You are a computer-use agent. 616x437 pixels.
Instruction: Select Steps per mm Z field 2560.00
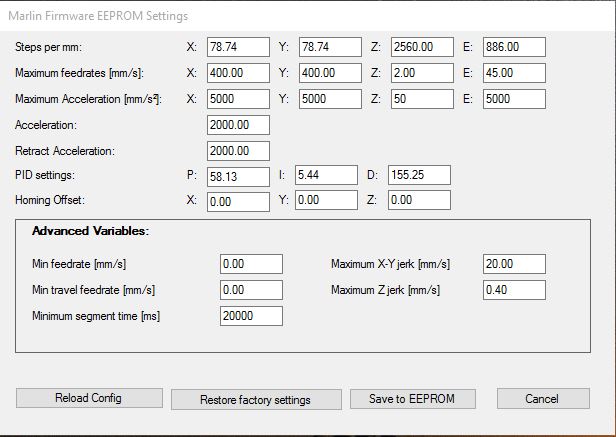pos(422,47)
